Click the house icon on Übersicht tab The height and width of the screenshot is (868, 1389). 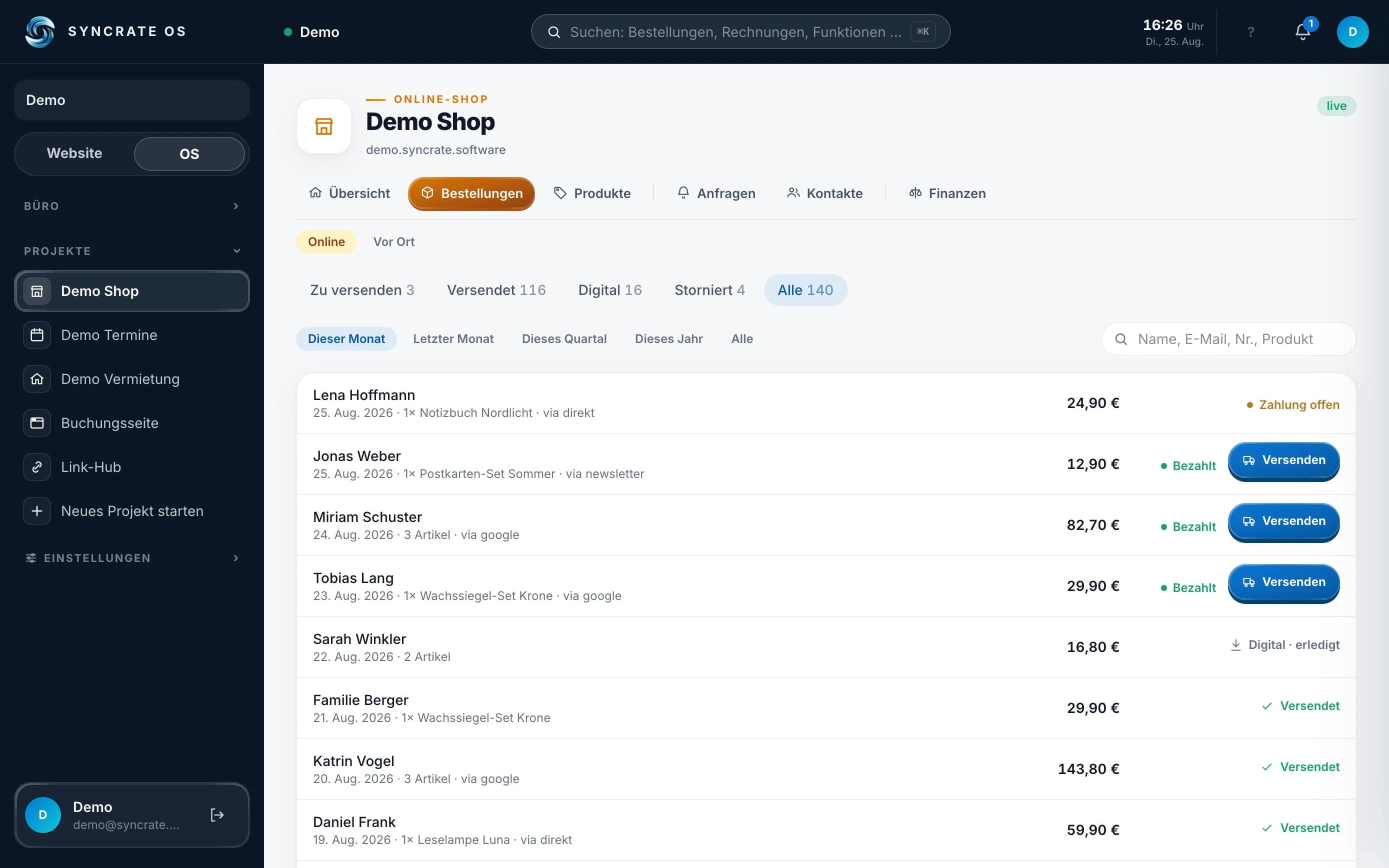pos(315,193)
